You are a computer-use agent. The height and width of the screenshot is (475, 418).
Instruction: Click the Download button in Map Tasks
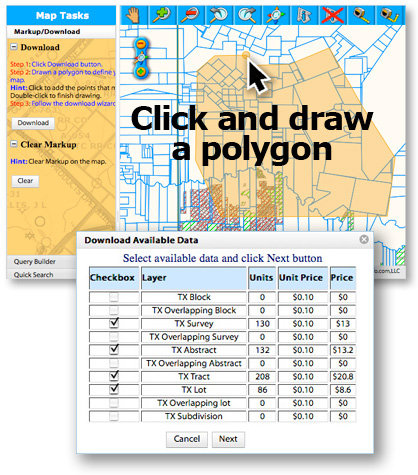(x=33, y=123)
